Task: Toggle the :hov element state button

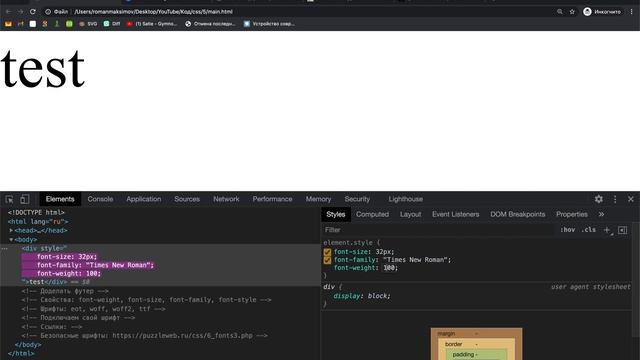Action: coord(567,230)
